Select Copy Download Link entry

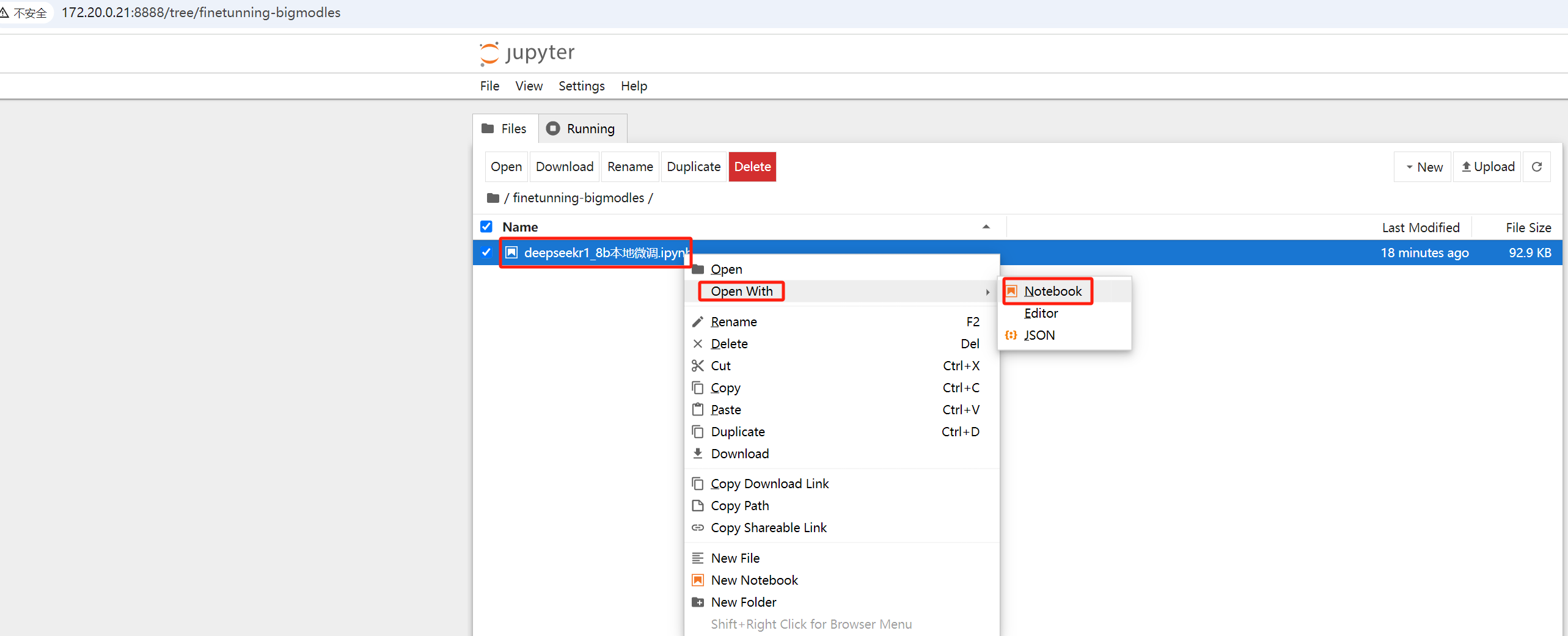842,484
